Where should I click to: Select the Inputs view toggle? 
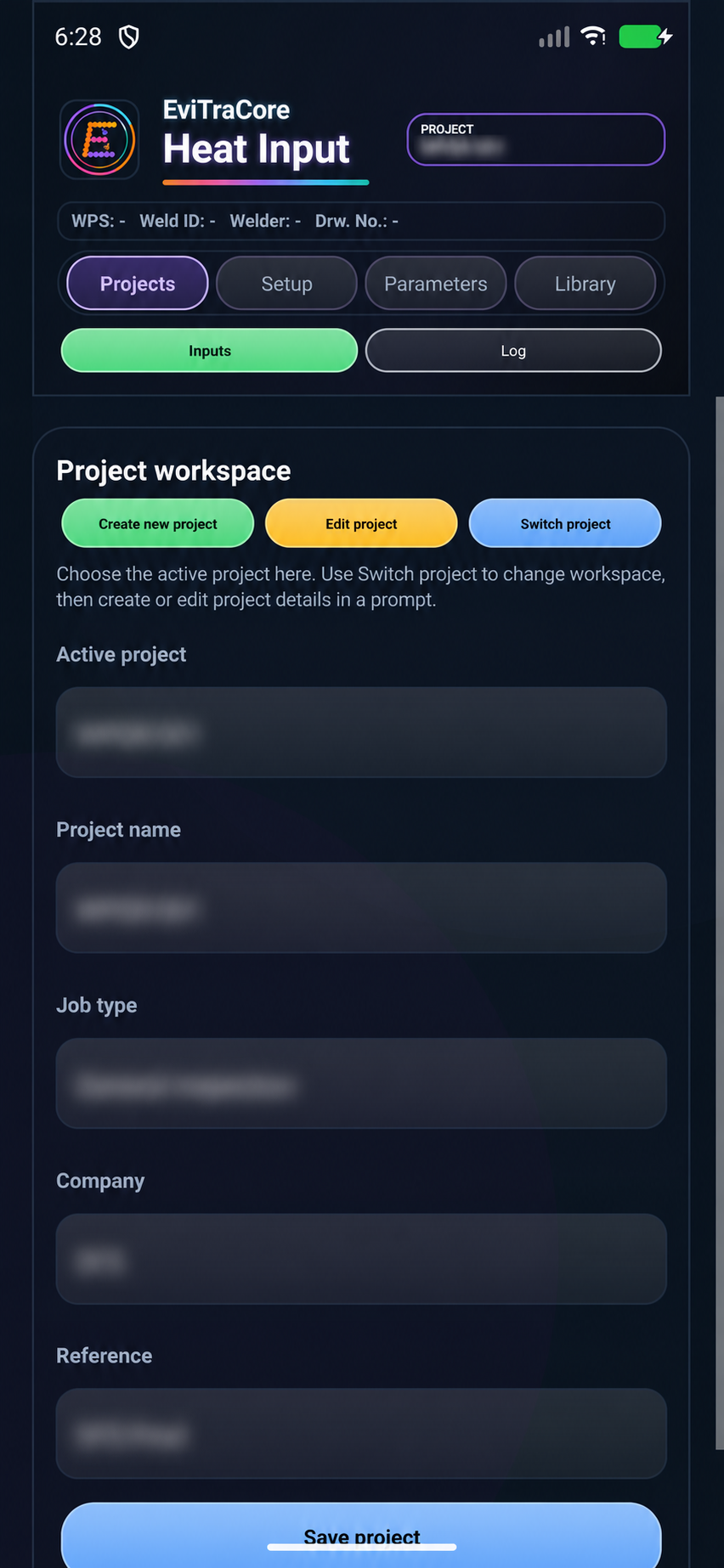(210, 350)
